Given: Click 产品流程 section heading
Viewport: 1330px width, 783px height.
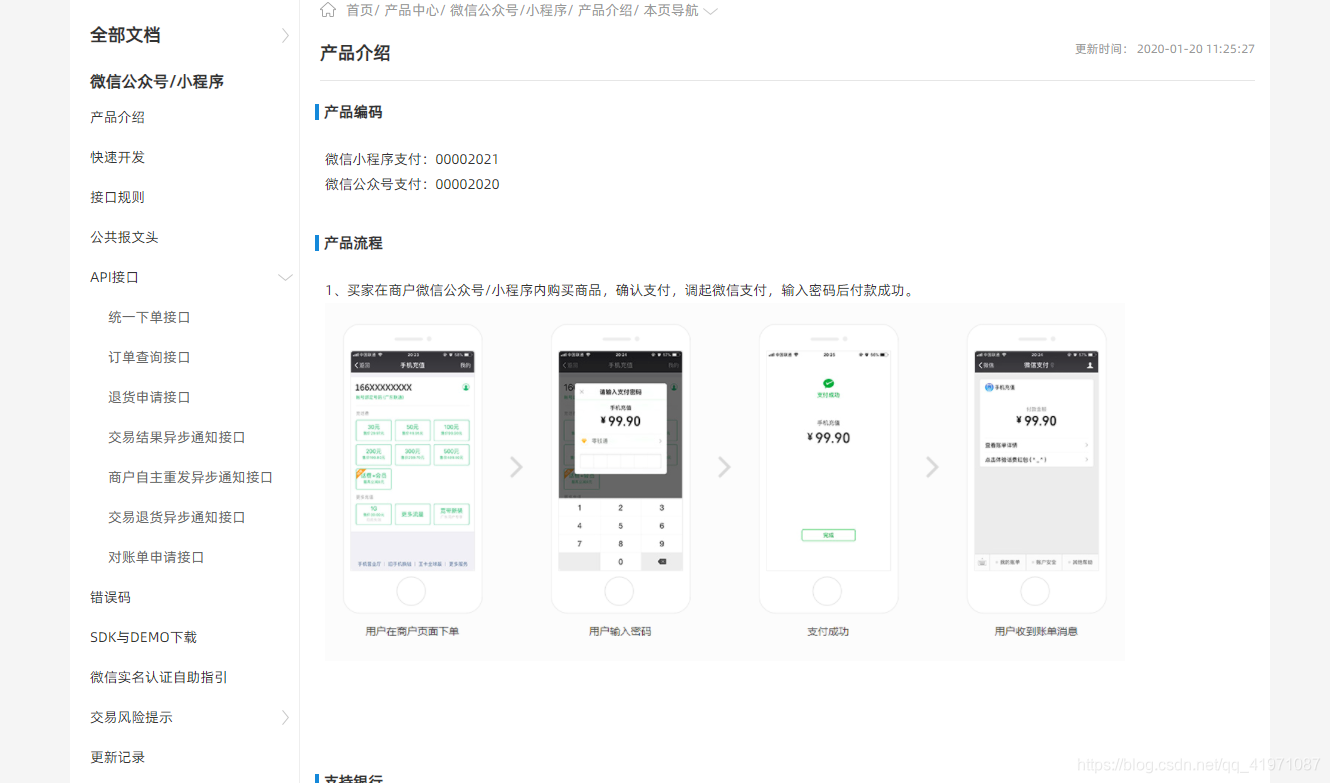Looking at the screenshot, I should [353, 243].
